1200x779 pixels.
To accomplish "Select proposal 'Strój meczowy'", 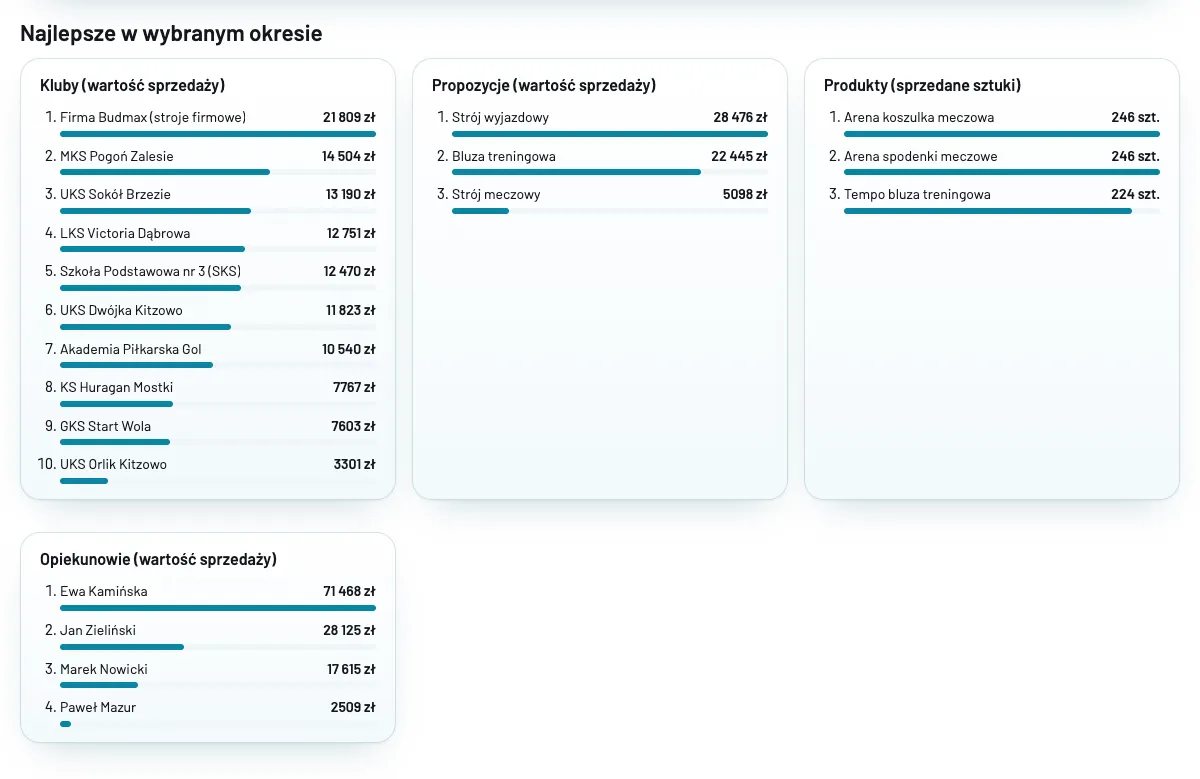I will pos(496,194).
